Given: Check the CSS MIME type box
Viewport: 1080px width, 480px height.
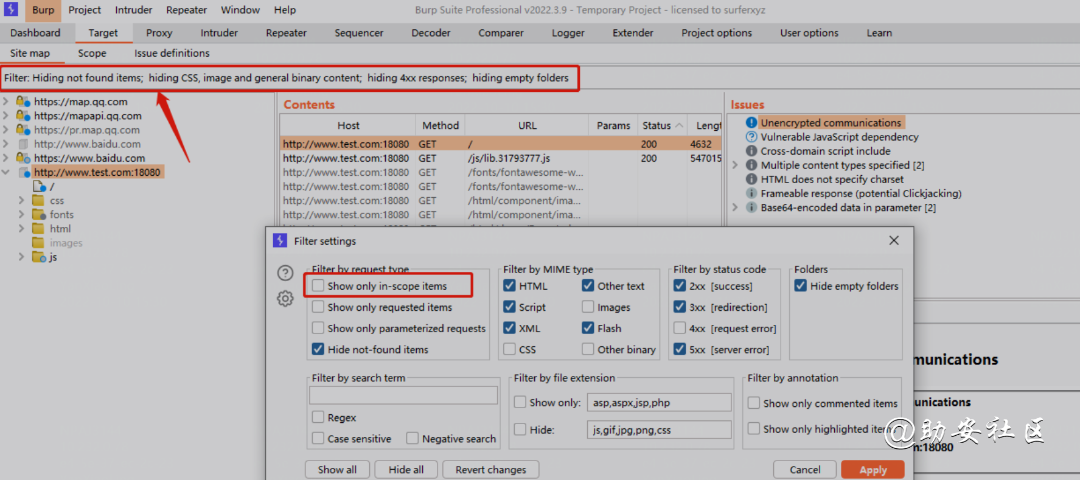Looking at the screenshot, I should [x=509, y=349].
